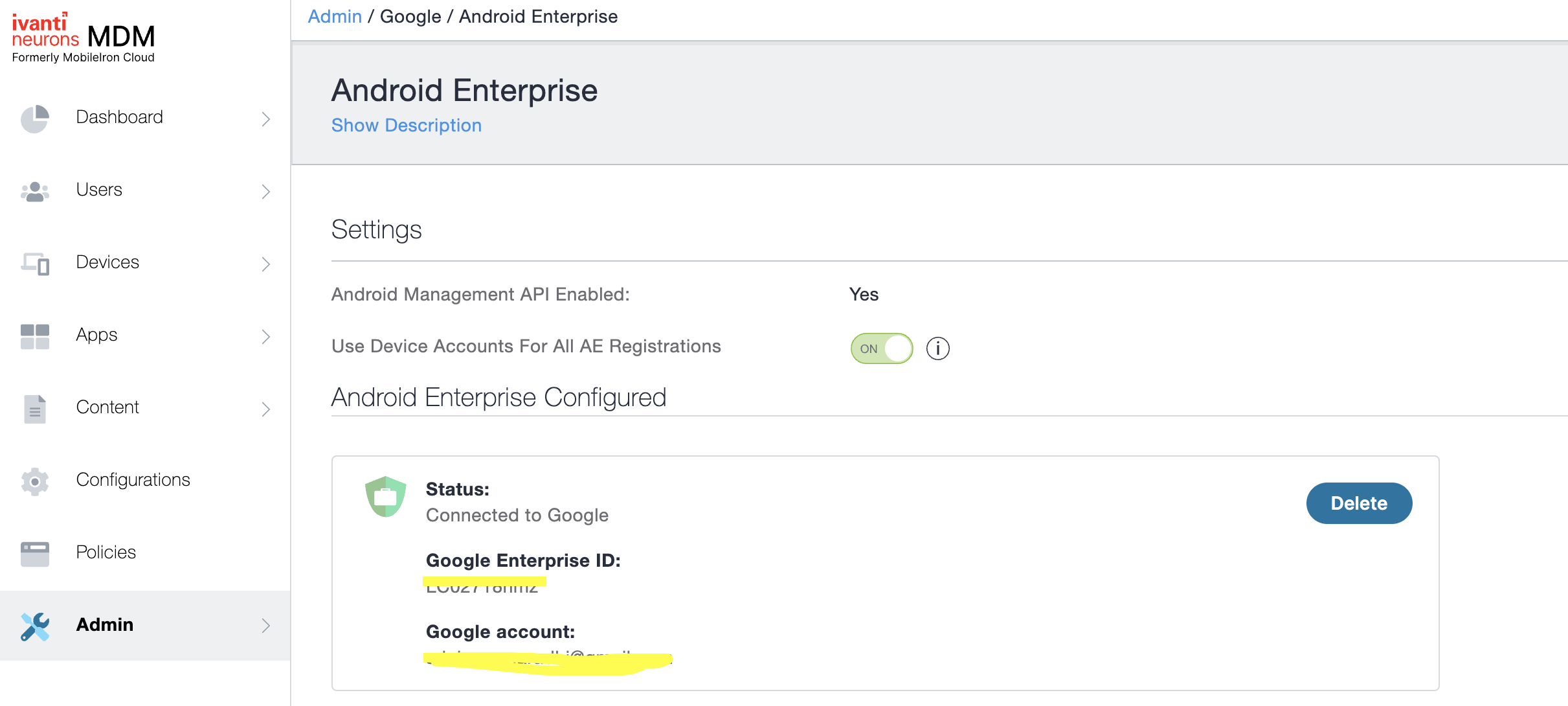Open Show Description link
Screen dimensions: 1568x706
(x=406, y=125)
